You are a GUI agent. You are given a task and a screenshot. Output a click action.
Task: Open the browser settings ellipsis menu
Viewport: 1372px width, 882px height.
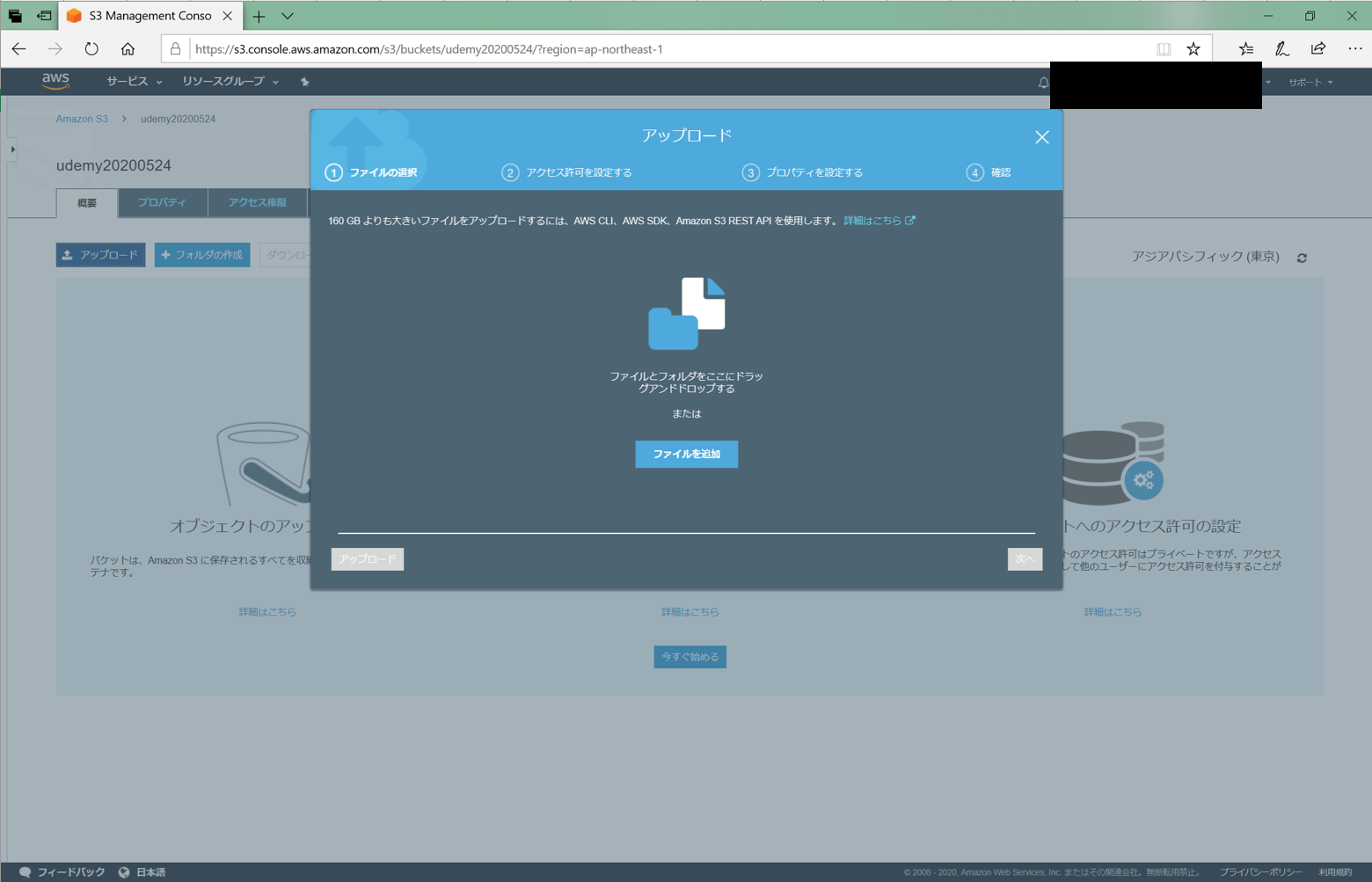1355,48
